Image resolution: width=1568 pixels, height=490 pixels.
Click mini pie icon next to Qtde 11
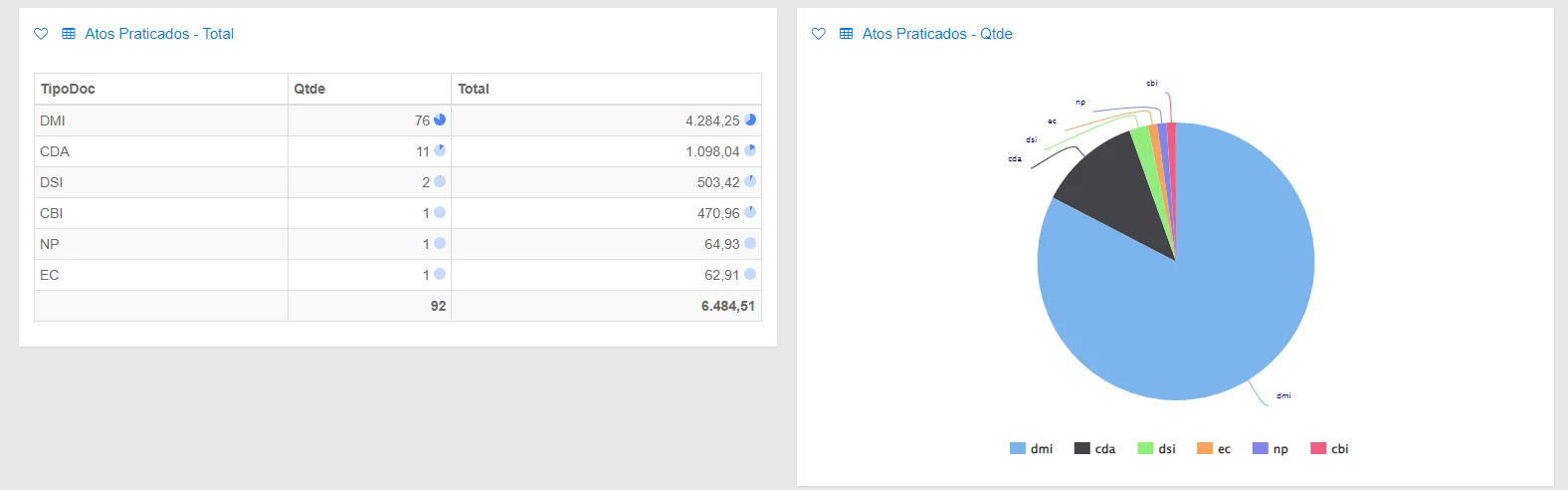(440, 150)
